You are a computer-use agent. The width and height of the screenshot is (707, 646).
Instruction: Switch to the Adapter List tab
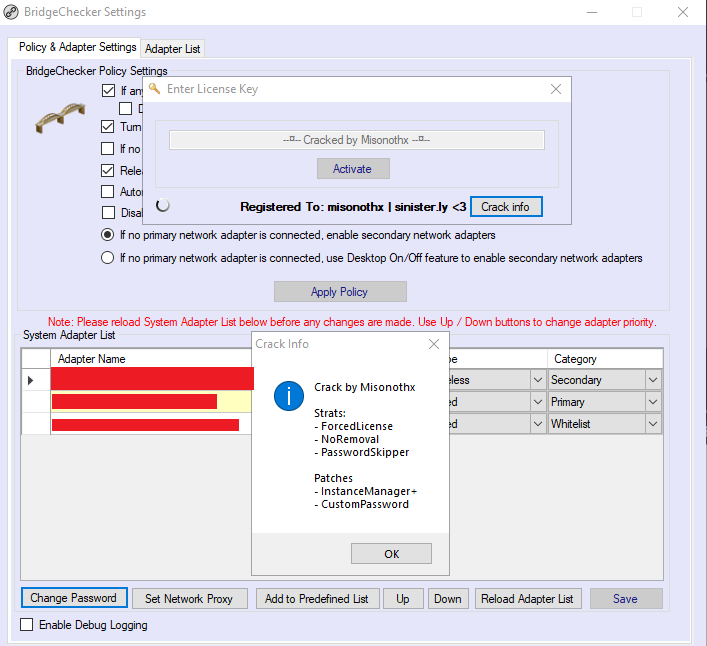pos(173,49)
